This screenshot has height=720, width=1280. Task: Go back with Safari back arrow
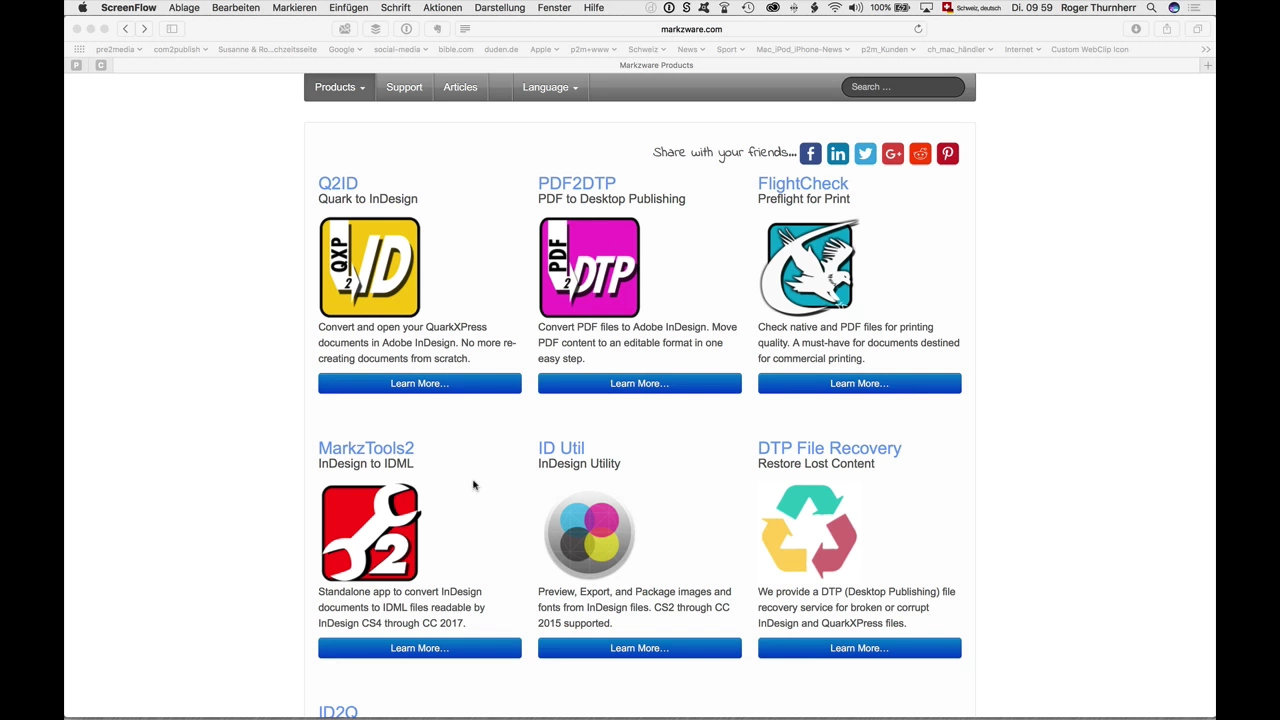[125, 29]
